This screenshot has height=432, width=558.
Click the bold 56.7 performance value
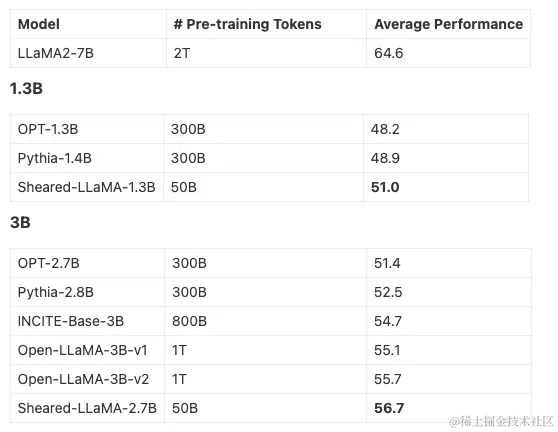(389, 408)
